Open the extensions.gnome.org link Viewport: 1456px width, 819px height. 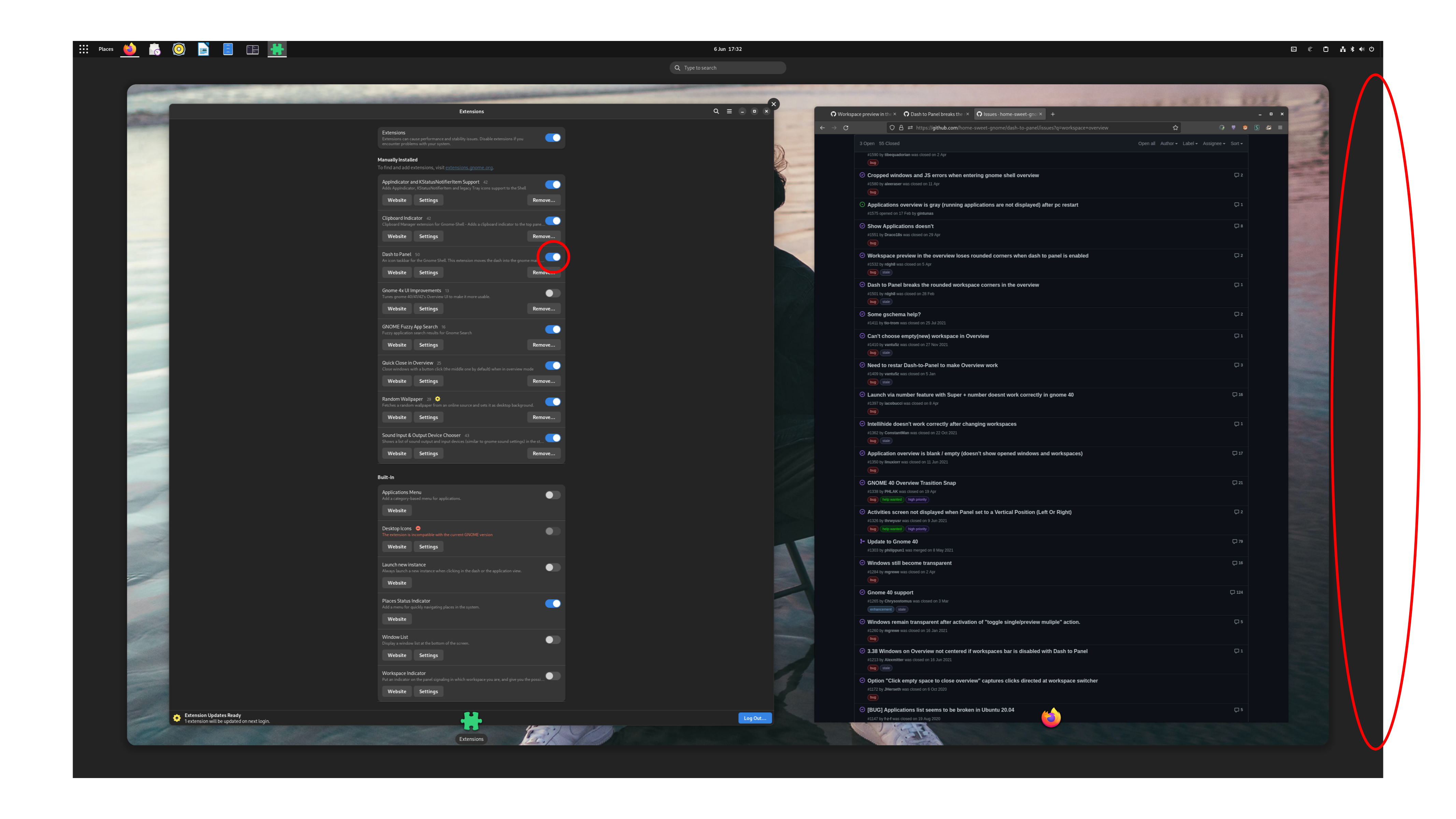468,168
